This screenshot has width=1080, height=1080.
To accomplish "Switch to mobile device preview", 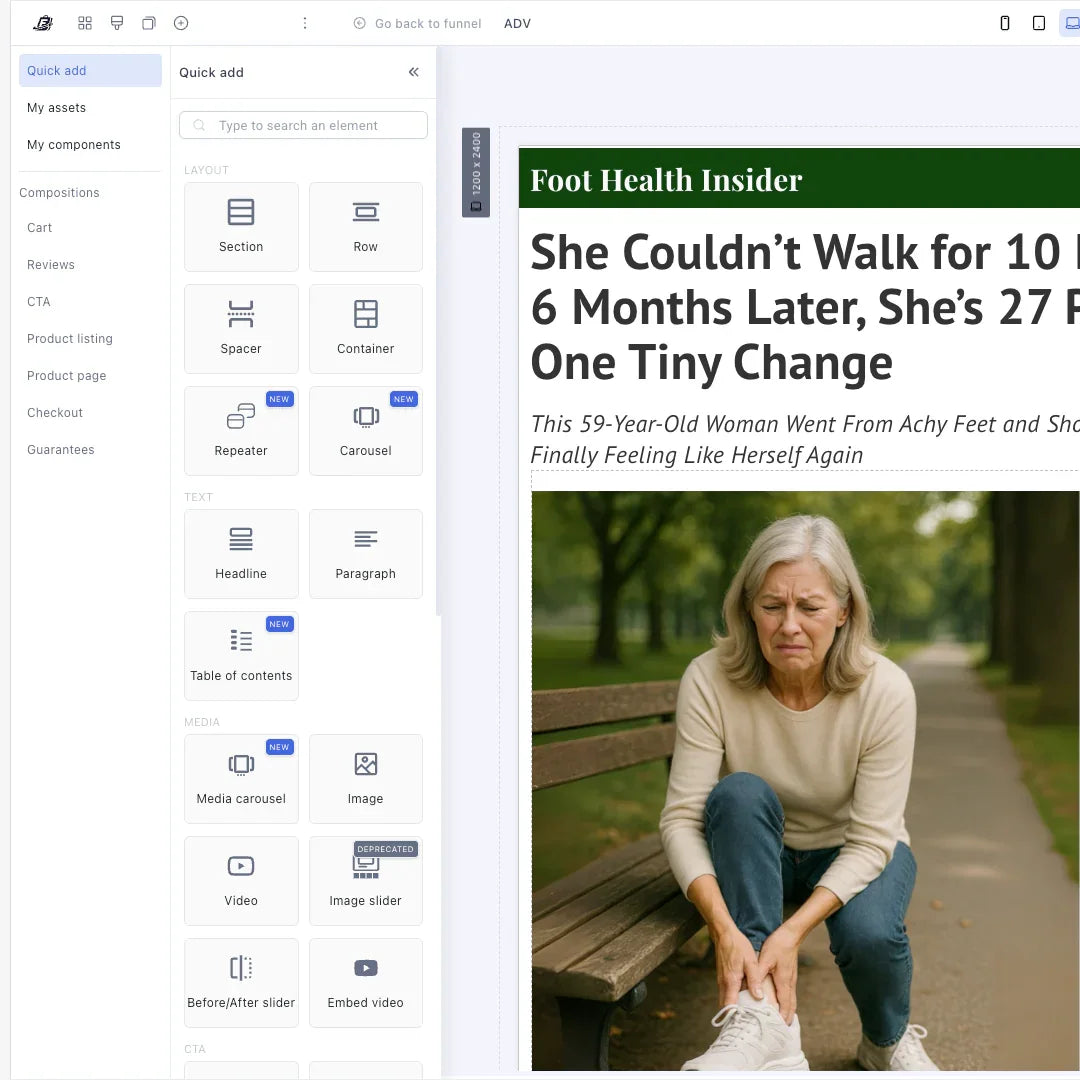I will pos(1005,23).
